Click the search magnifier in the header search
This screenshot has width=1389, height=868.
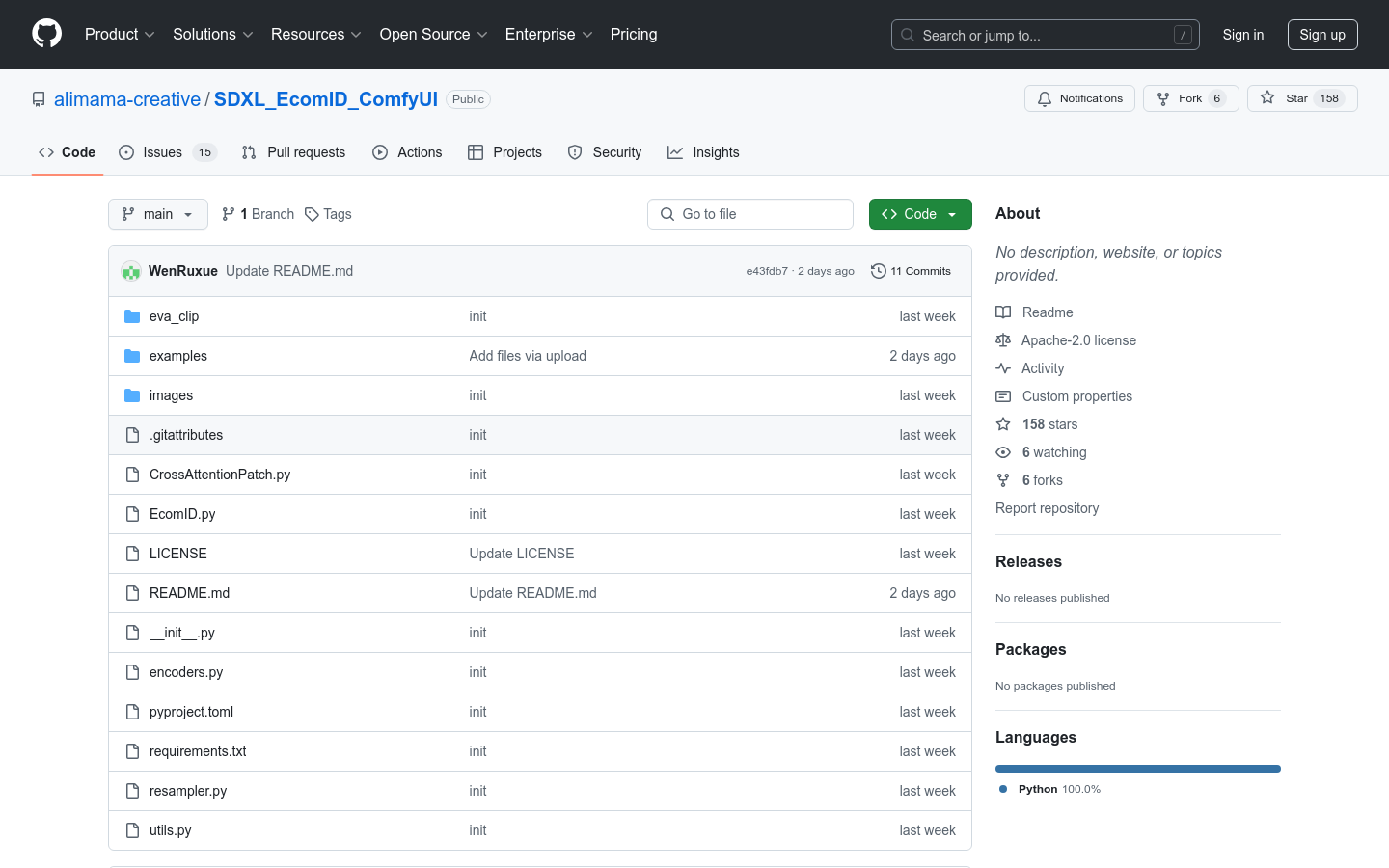[x=908, y=35]
